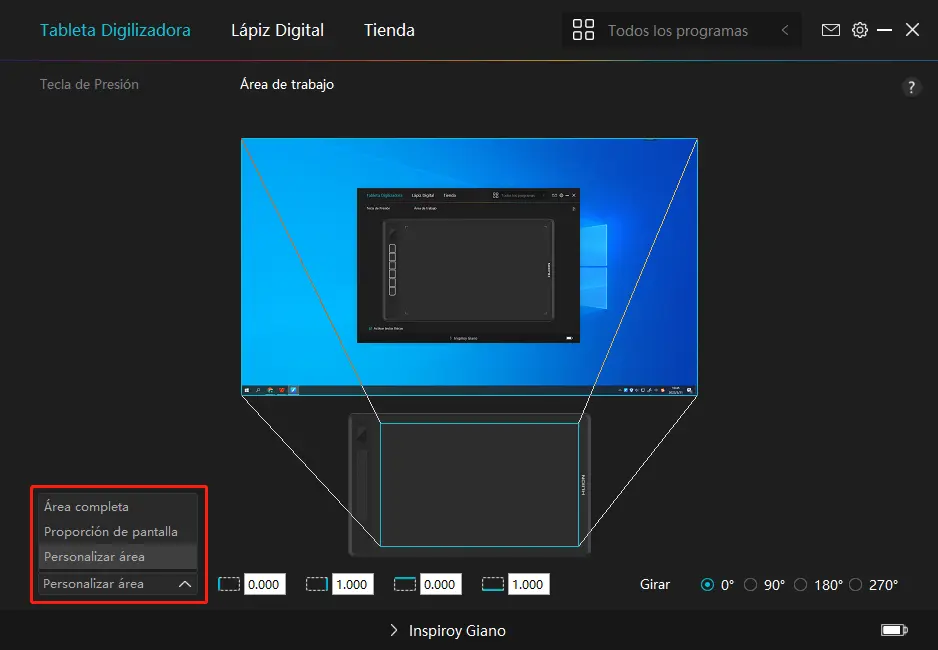The height and width of the screenshot is (650, 938).
Task: Switch to the Lápiz Digital tab
Action: pyautogui.click(x=277, y=30)
